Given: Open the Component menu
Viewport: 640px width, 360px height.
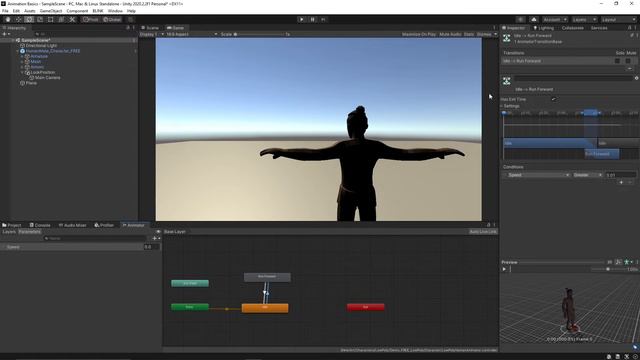Looking at the screenshot, I should [77, 11].
